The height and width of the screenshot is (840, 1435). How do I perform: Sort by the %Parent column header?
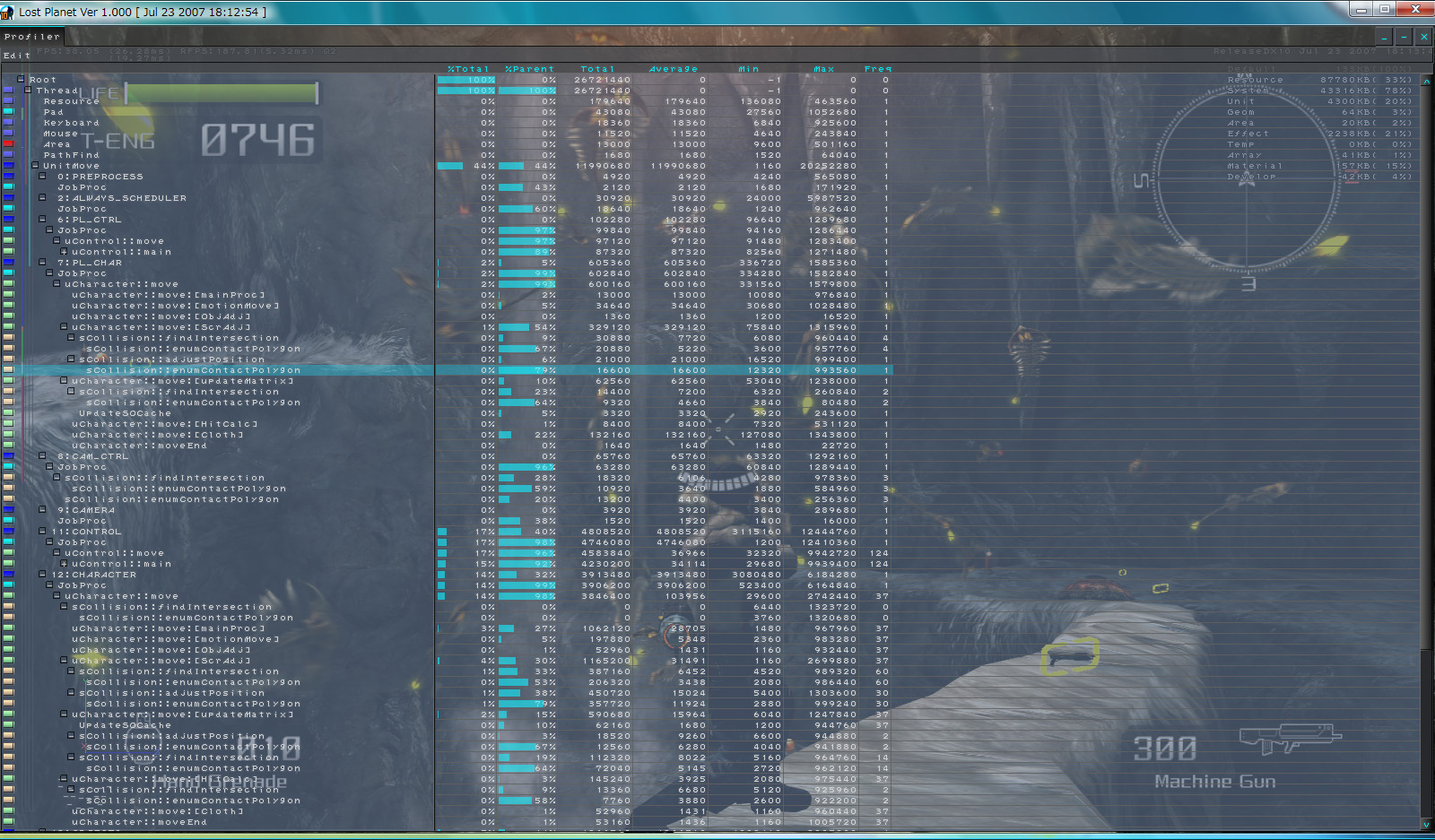(529, 69)
